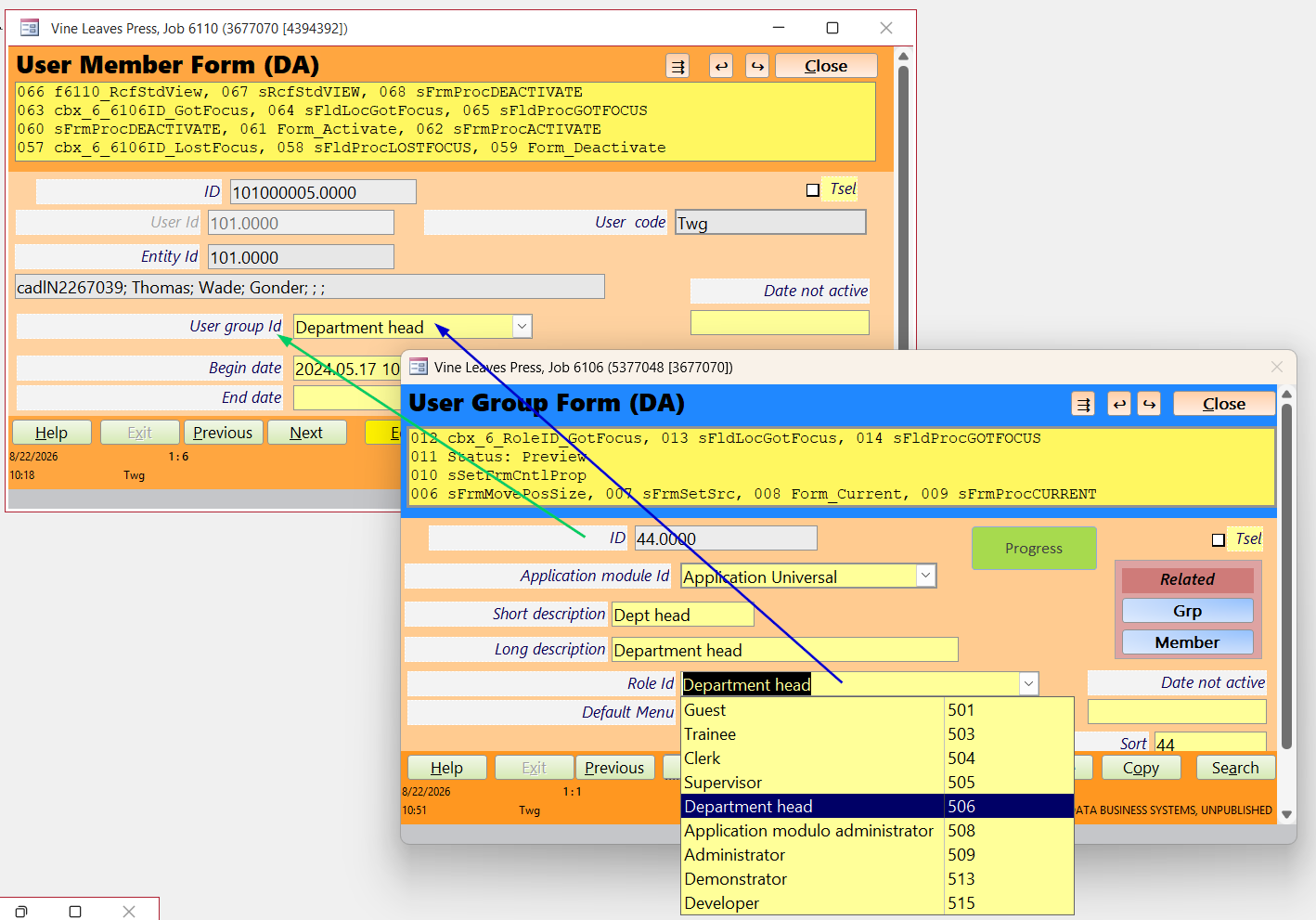Click the undo arrow icon in User Group Form
The width and height of the screenshot is (1316, 920).
pyautogui.click(x=1119, y=404)
